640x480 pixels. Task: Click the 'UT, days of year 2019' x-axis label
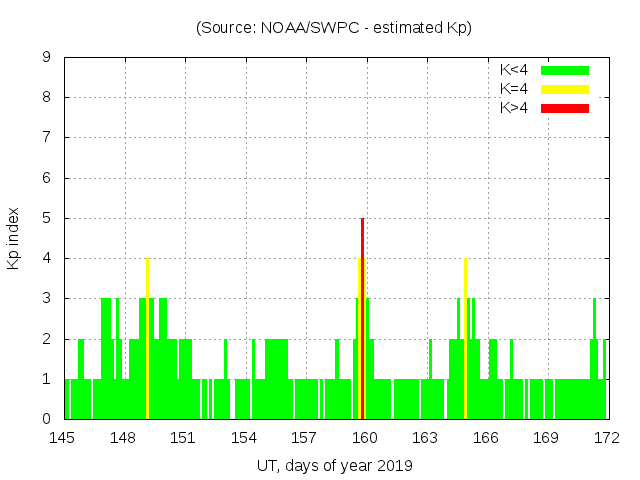click(334, 465)
